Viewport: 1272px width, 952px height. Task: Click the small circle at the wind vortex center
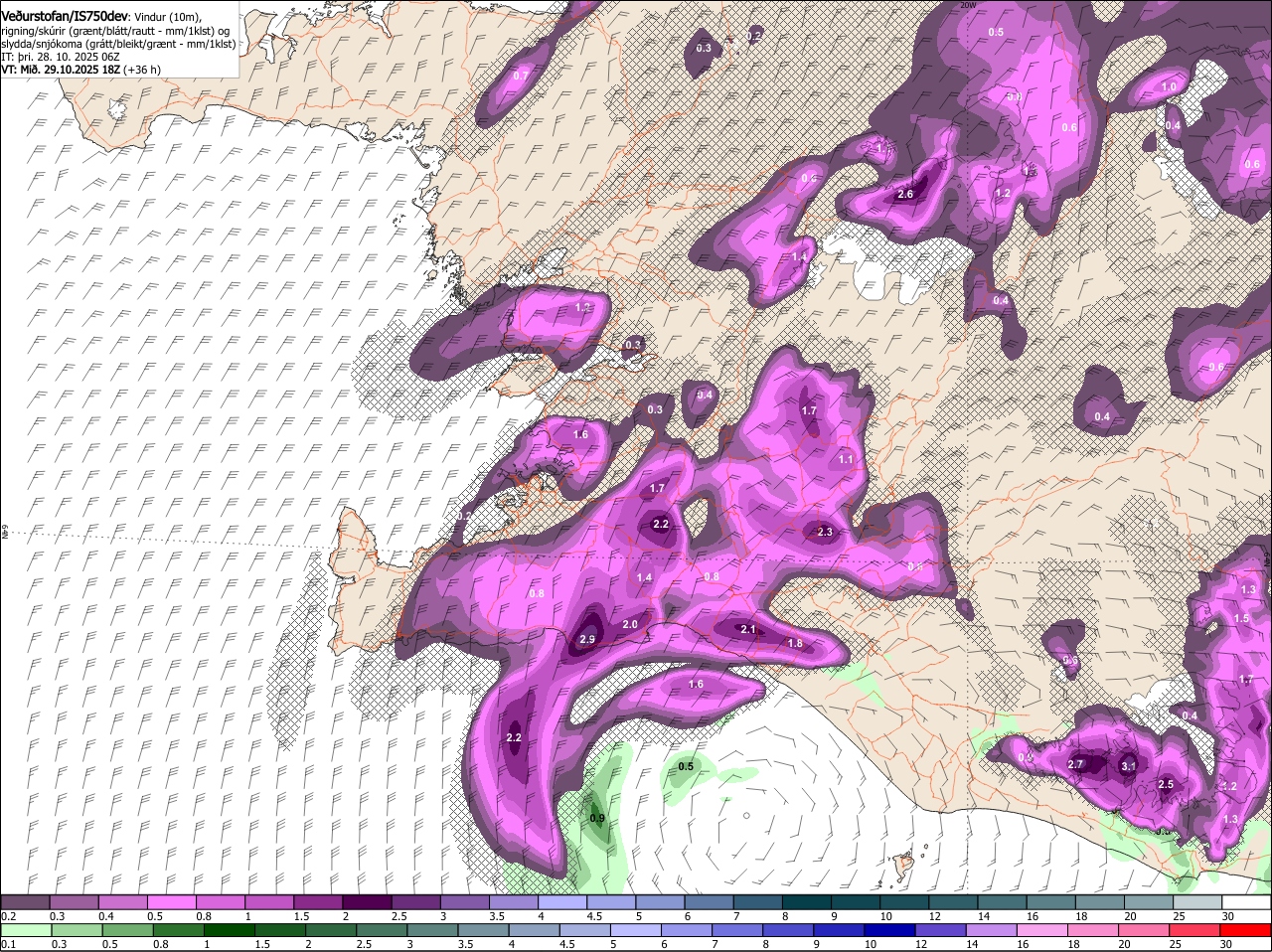coord(745,816)
